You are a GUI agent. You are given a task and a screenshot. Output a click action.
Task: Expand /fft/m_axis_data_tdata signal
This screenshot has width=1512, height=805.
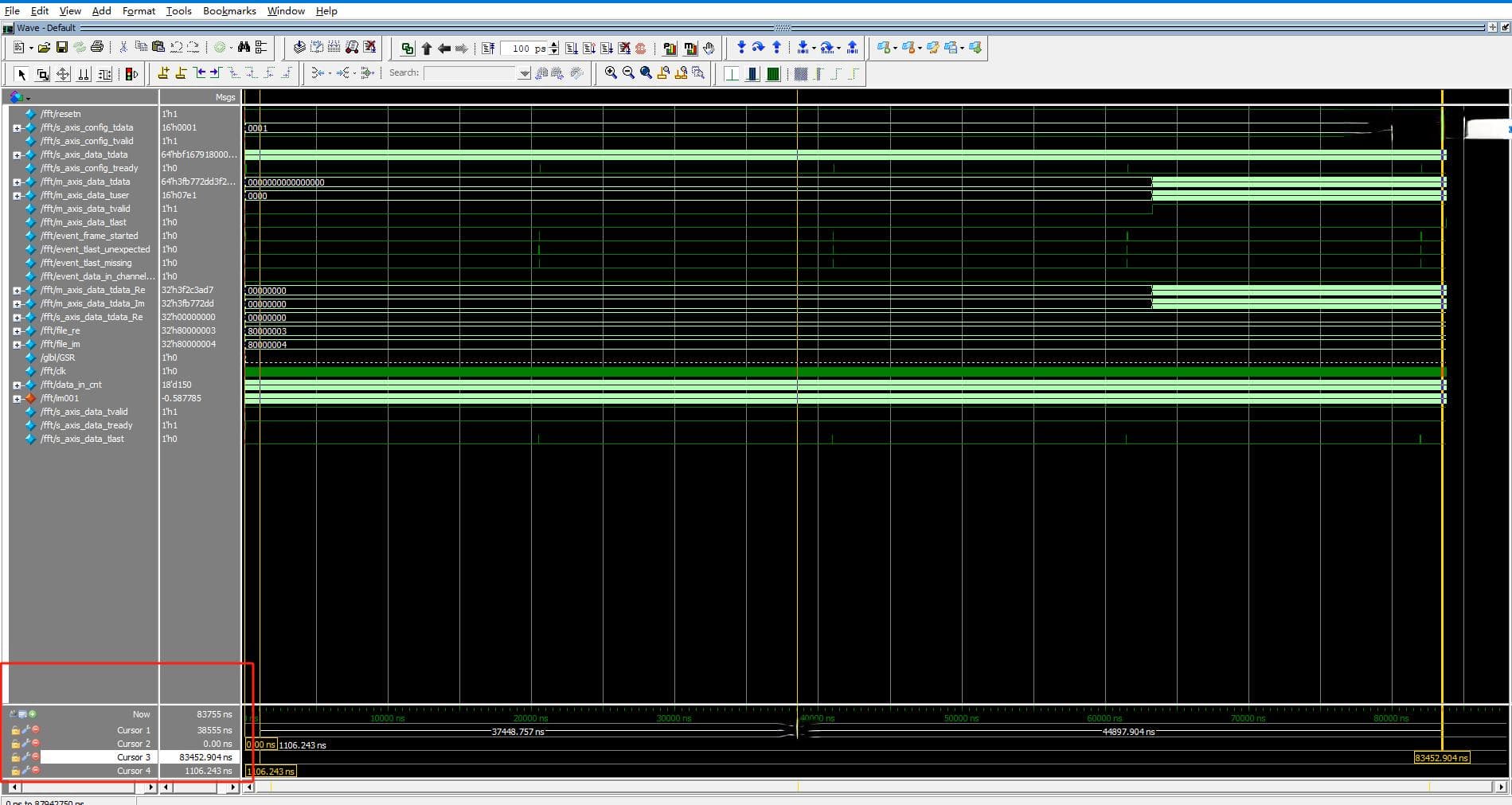pyautogui.click(x=17, y=182)
